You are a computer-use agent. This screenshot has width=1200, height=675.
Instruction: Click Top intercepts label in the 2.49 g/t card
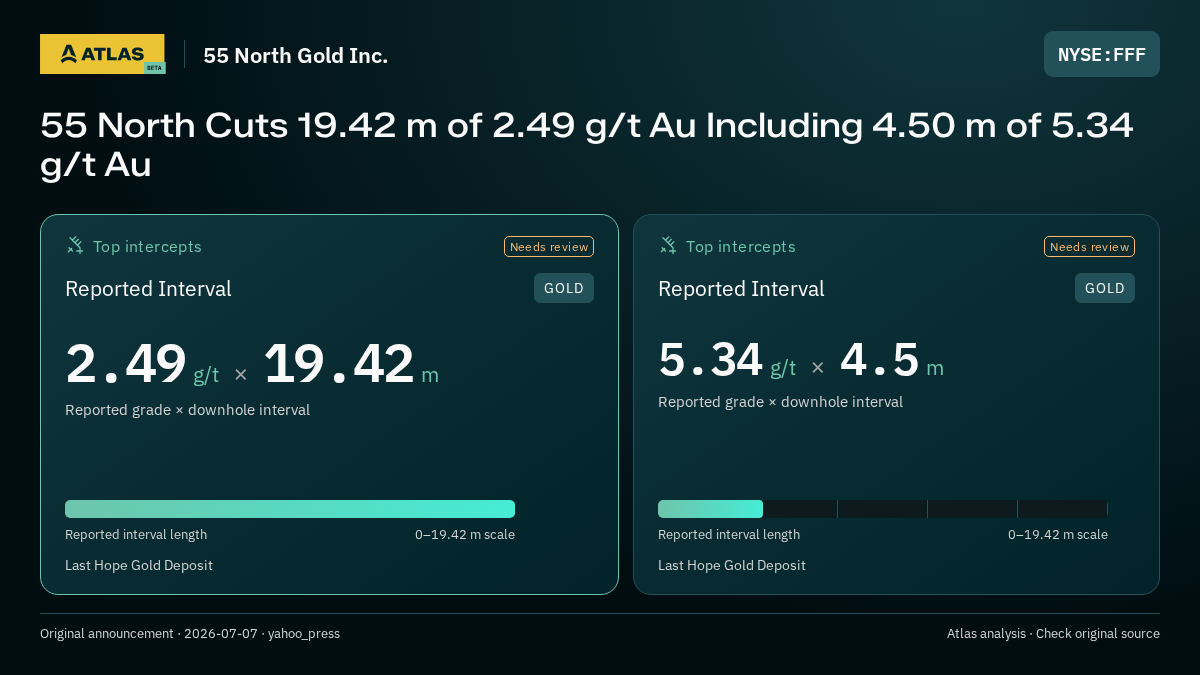147,246
